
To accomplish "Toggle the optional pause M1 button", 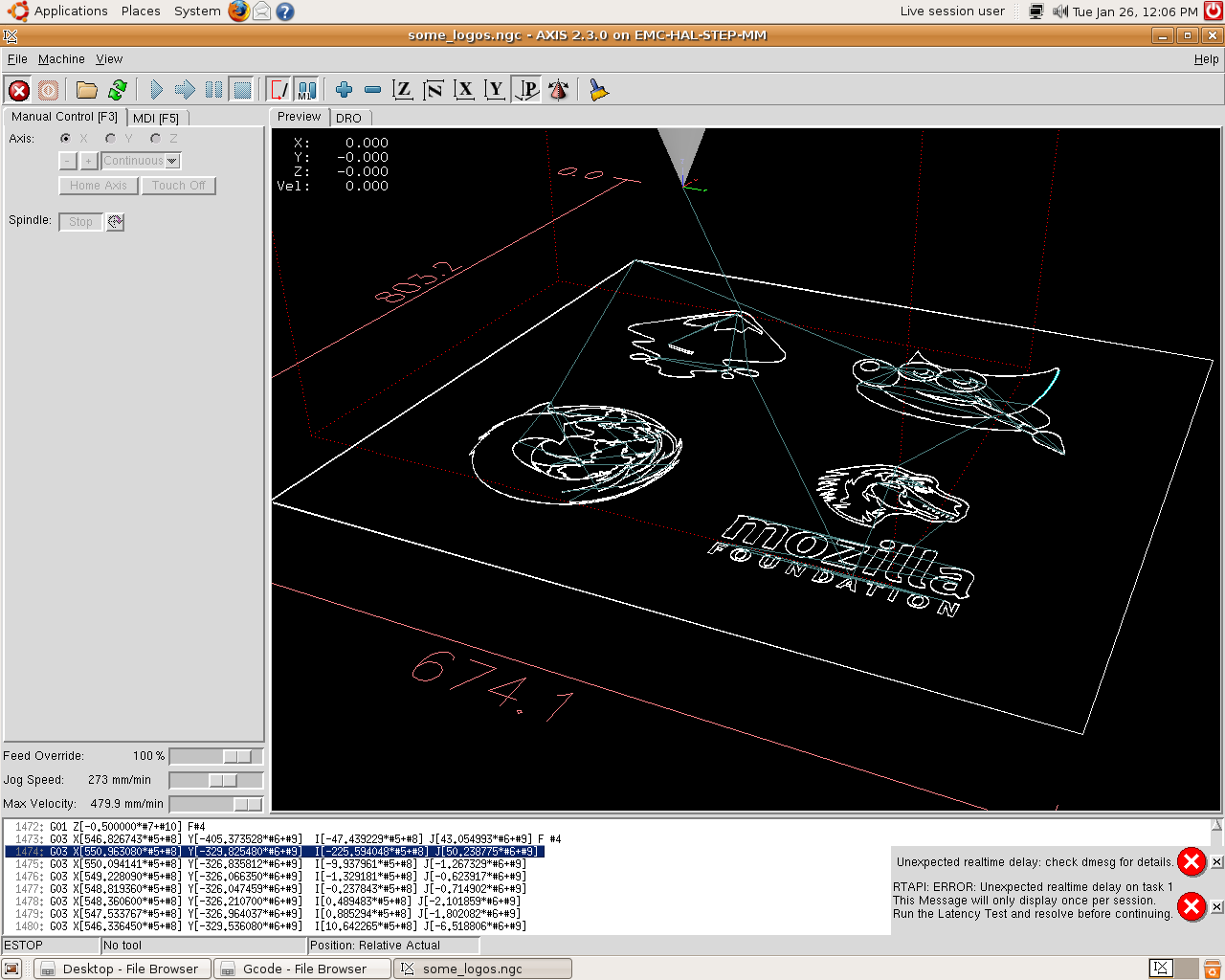I will click(305, 90).
